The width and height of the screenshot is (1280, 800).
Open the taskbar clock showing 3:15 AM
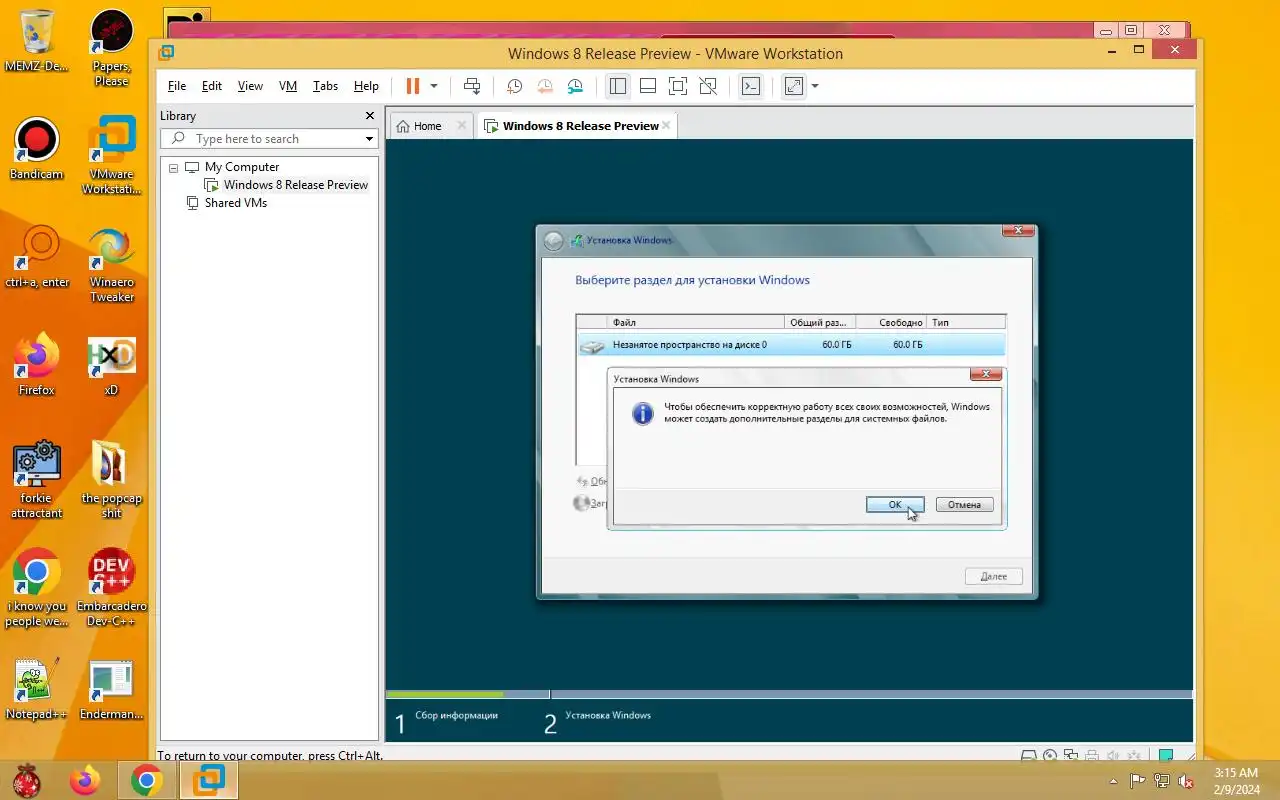(x=1237, y=781)
